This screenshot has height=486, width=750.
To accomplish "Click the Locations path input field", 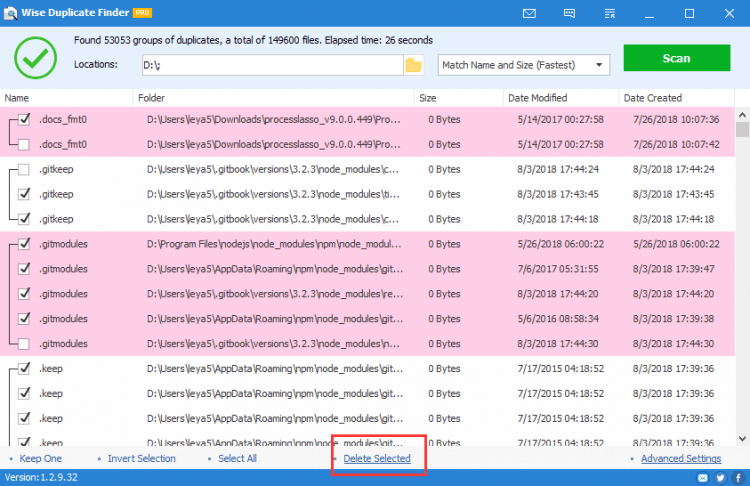I will pos(273,65).
